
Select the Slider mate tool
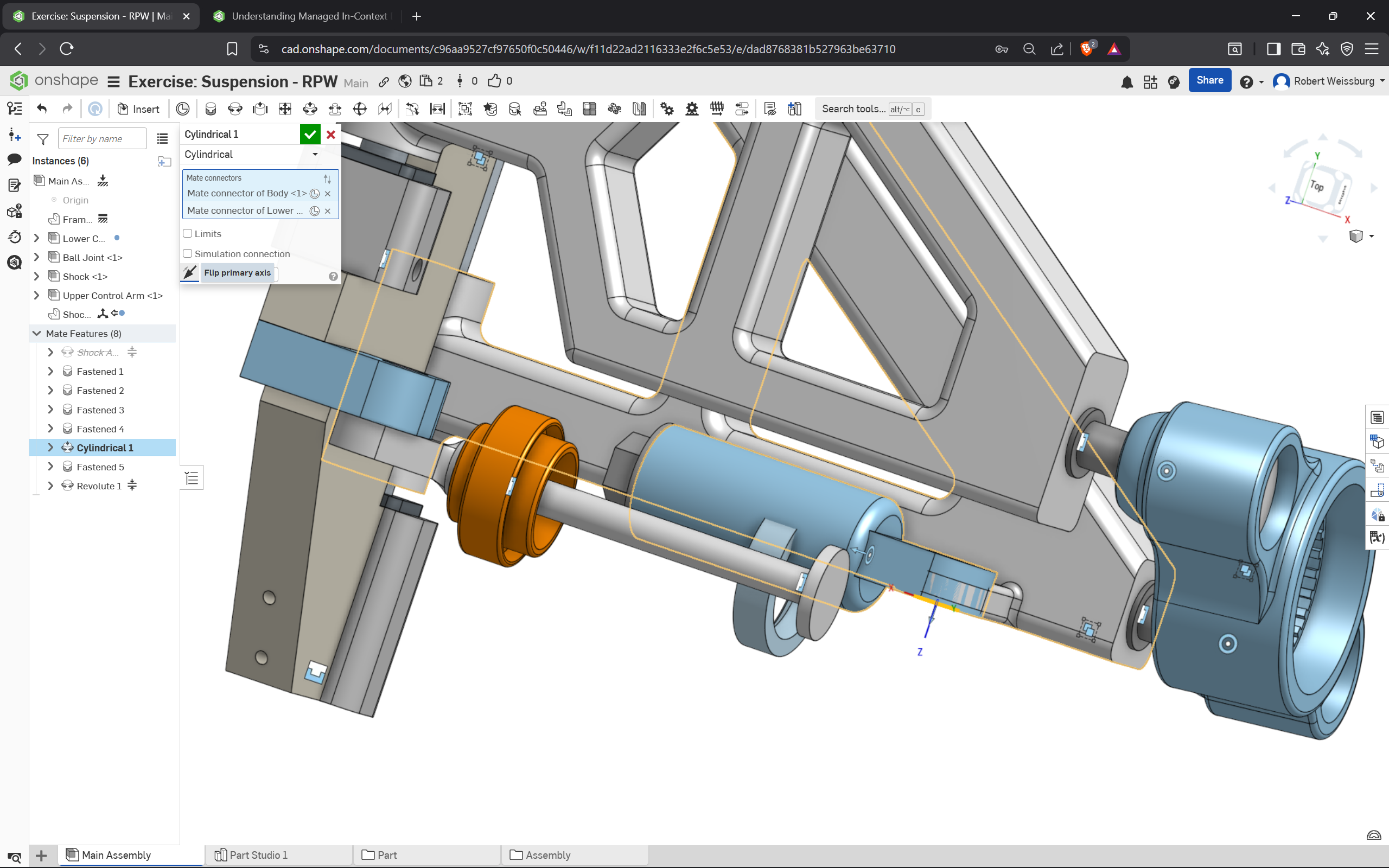[x=260, y=108]
